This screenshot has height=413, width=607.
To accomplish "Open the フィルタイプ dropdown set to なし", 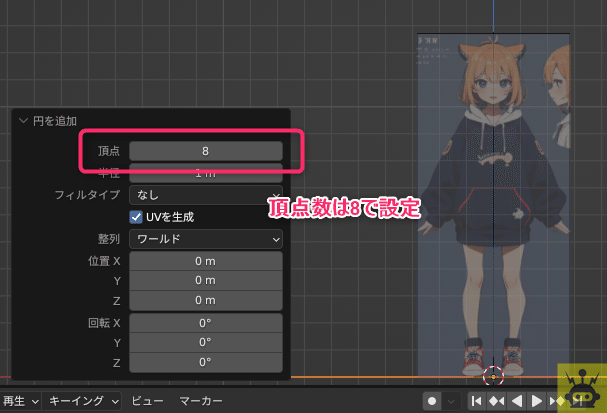I will 206,195.
